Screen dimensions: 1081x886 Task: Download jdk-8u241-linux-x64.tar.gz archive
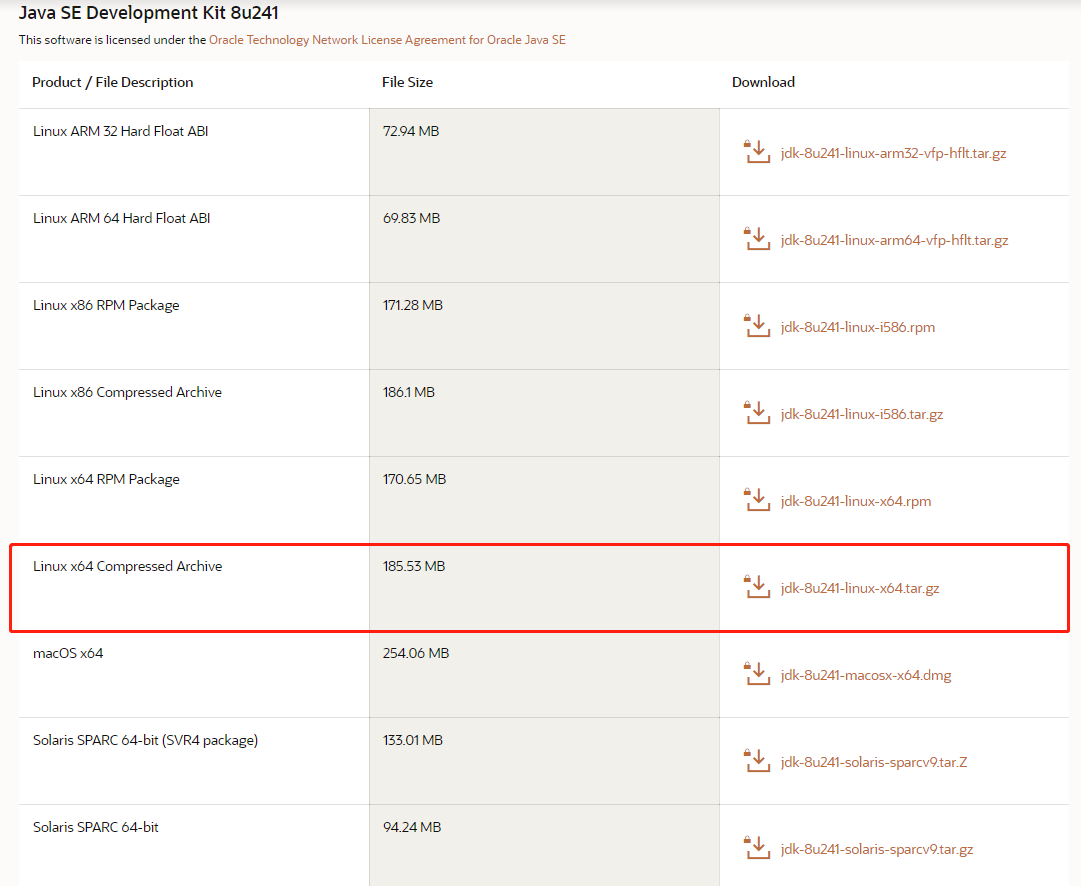[x=860, y=588]
